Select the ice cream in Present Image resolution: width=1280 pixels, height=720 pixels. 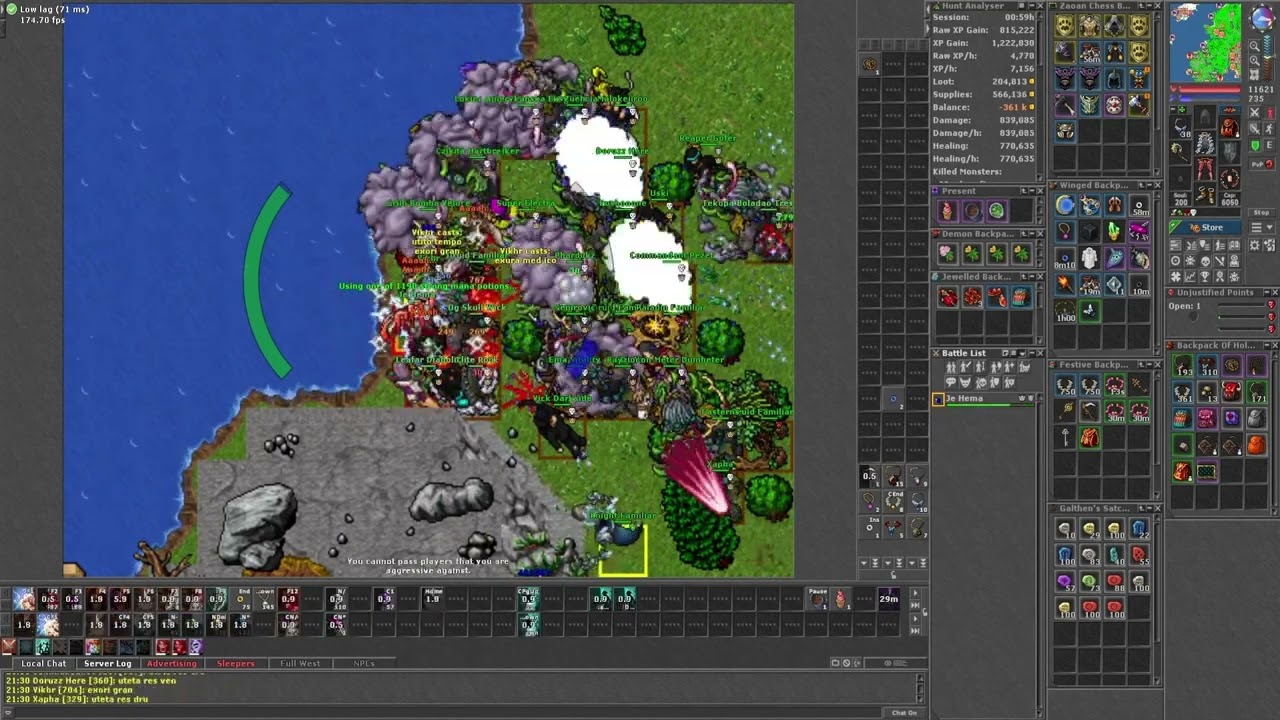pyautogui.click(x=948, y=211)
